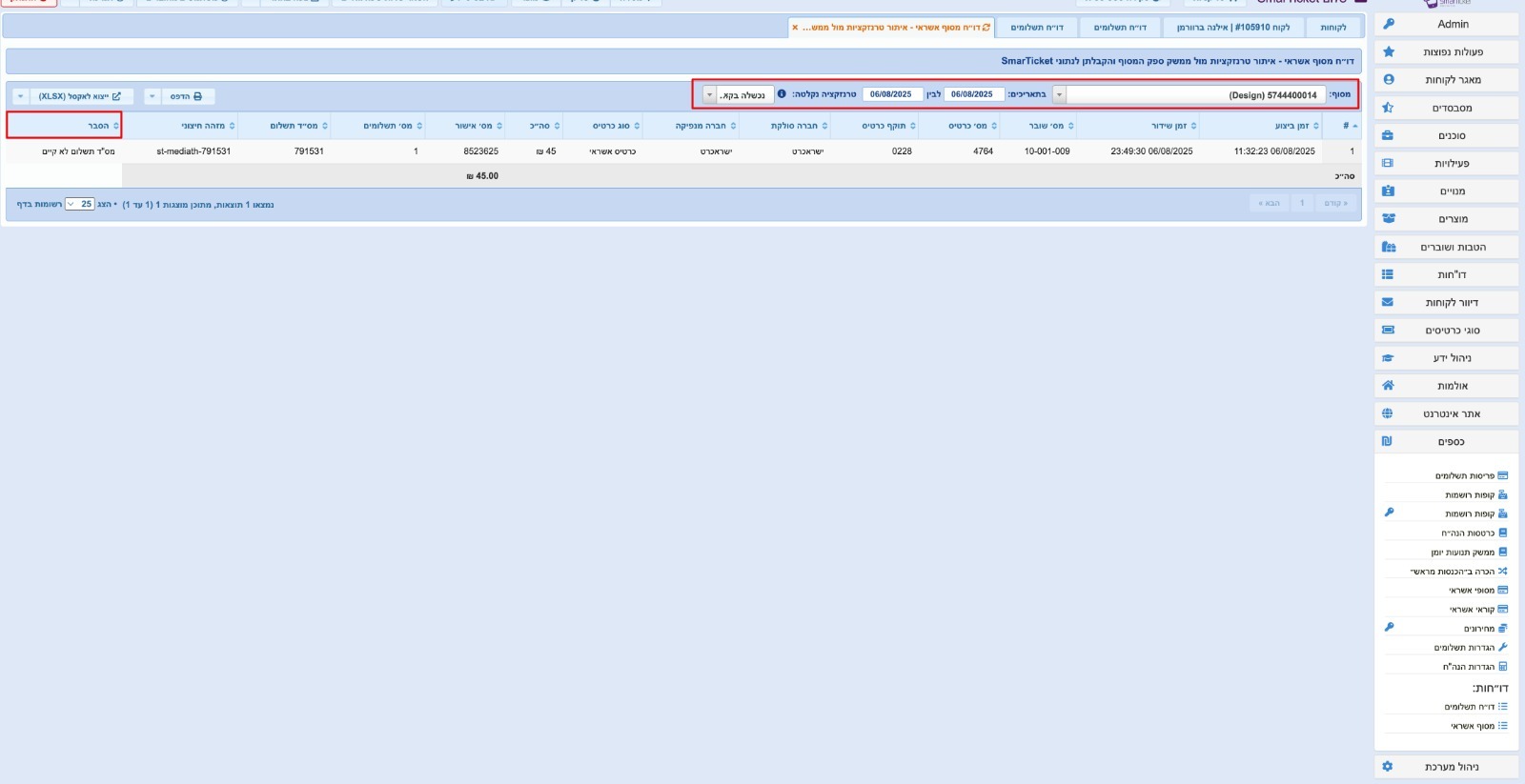The height and width of the screenshot is (784, 1525).
Task: Open מסוף אשראי report link in sidebar
Action: [x=1479, y=726]
